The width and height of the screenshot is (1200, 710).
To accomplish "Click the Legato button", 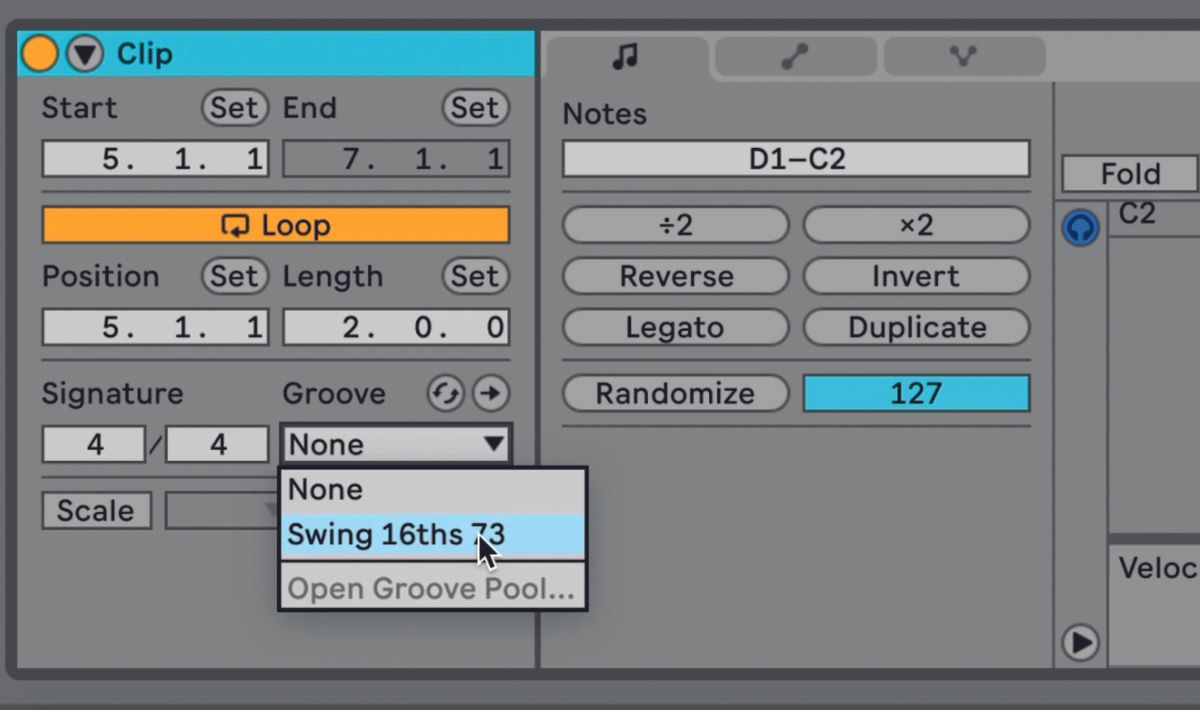I will click(x=676, y=327).
